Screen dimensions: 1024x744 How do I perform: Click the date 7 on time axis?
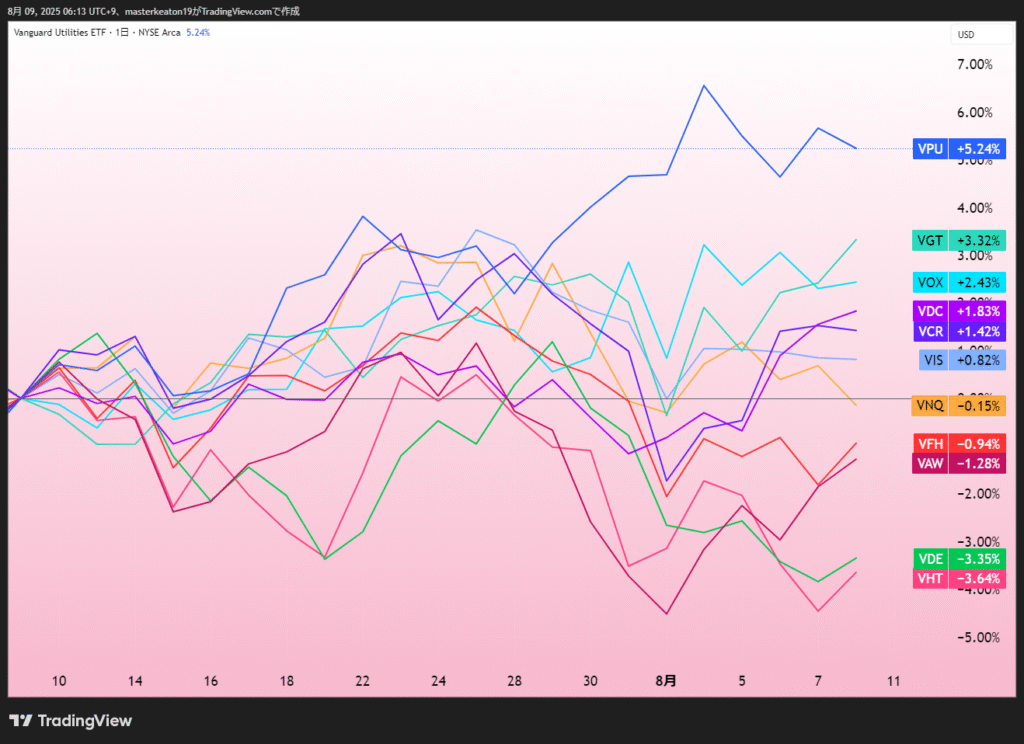(x=818, y=681)
